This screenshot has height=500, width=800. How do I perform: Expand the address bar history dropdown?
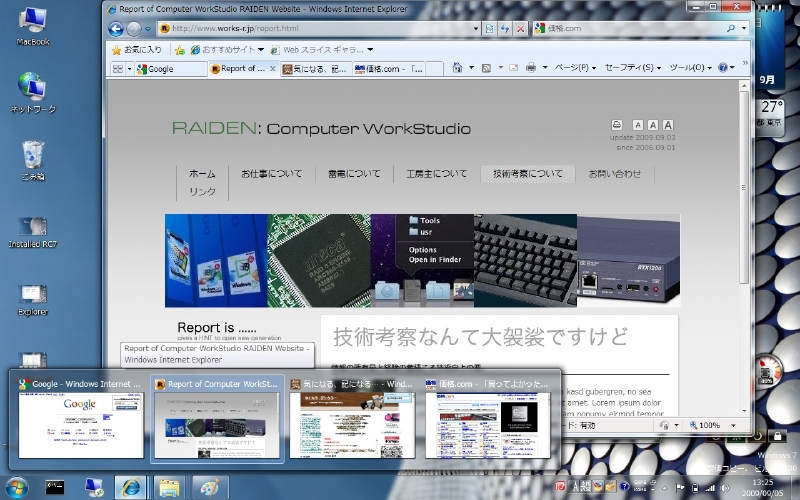coord(476,29)
